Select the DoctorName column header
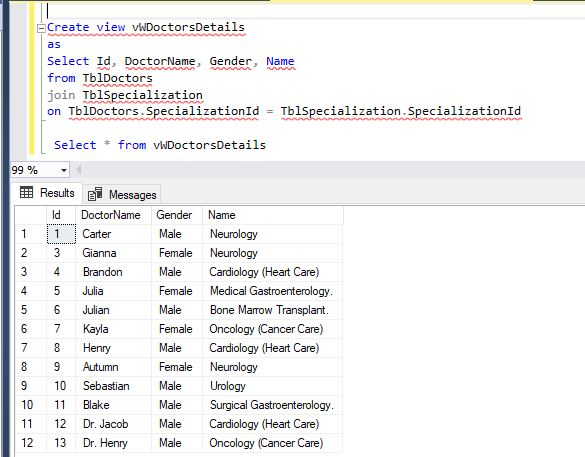Image resolution: width=585 pixels, height=457 pixels. click(x=113, y=215)
